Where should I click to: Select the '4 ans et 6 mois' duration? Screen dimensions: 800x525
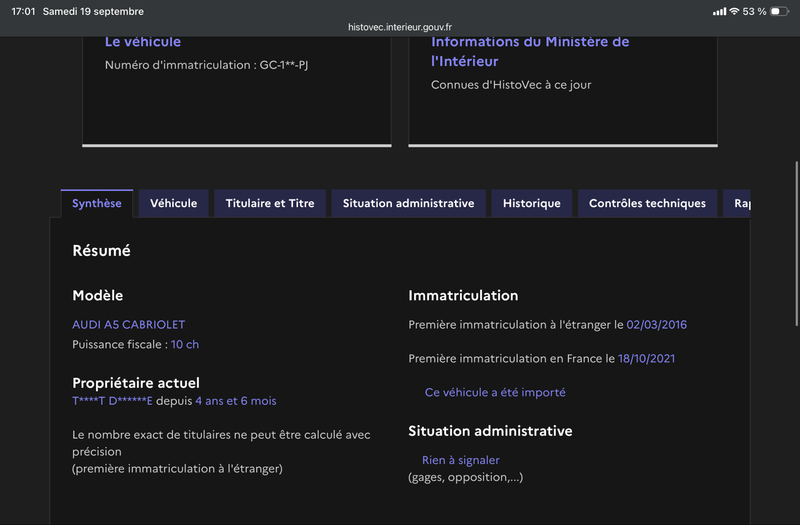236,401
